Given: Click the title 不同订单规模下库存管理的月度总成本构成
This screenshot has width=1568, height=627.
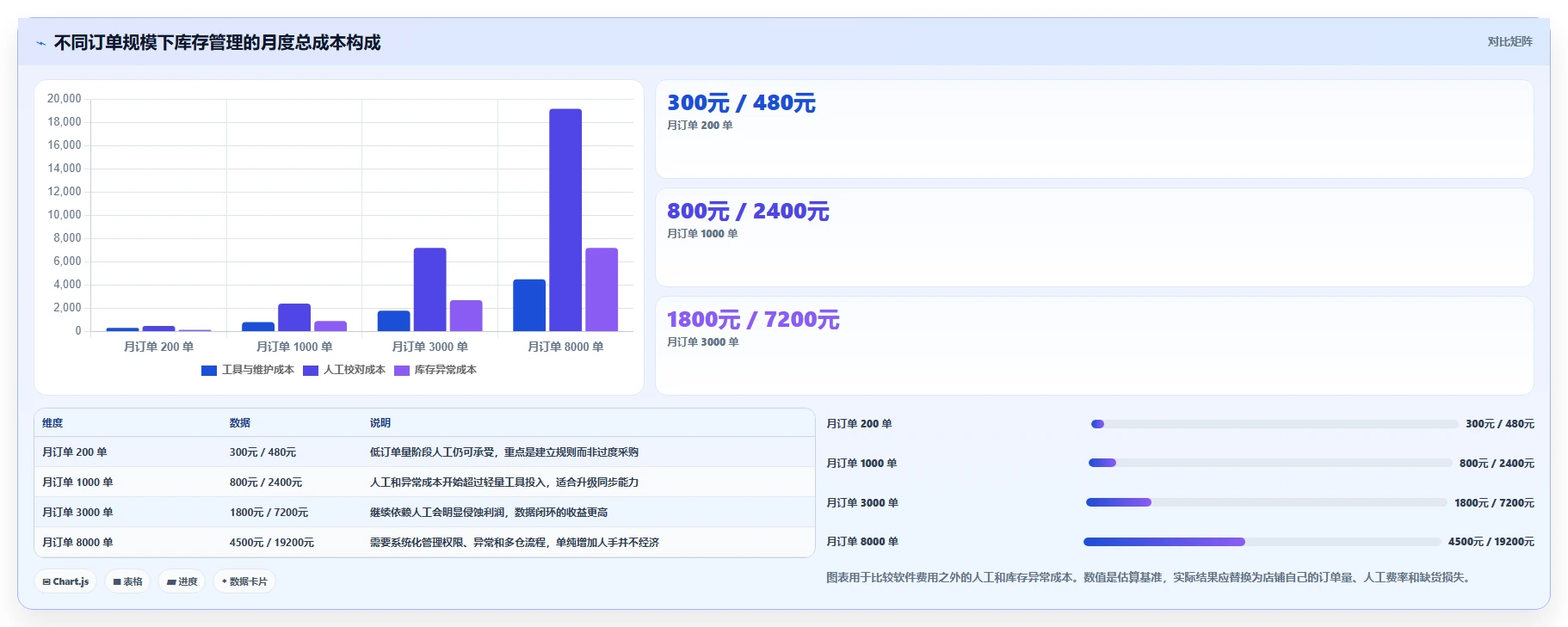Looking at the screenshot, I should coord(217,43).
